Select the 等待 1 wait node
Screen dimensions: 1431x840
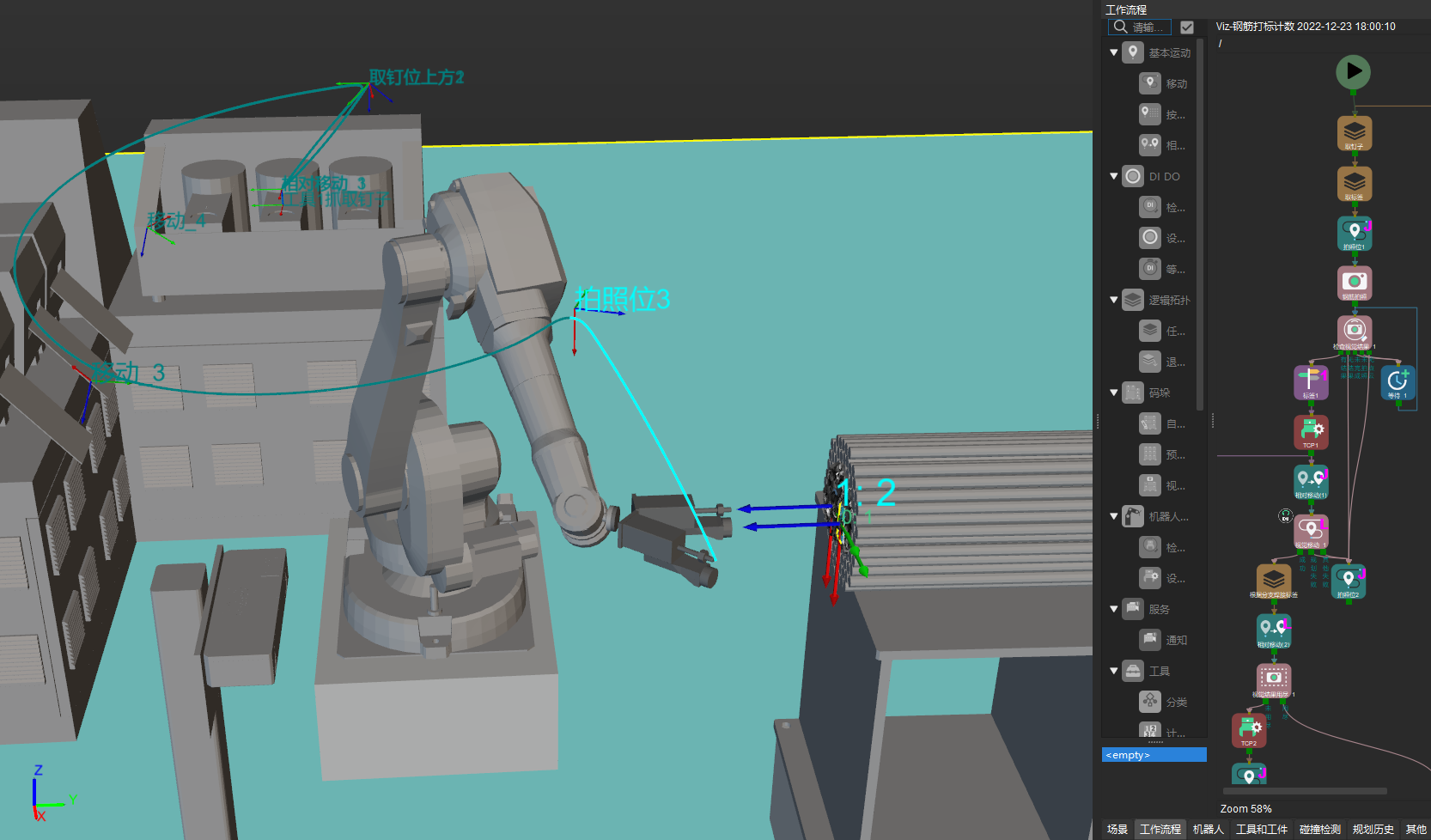click(x=1398, y=381)
